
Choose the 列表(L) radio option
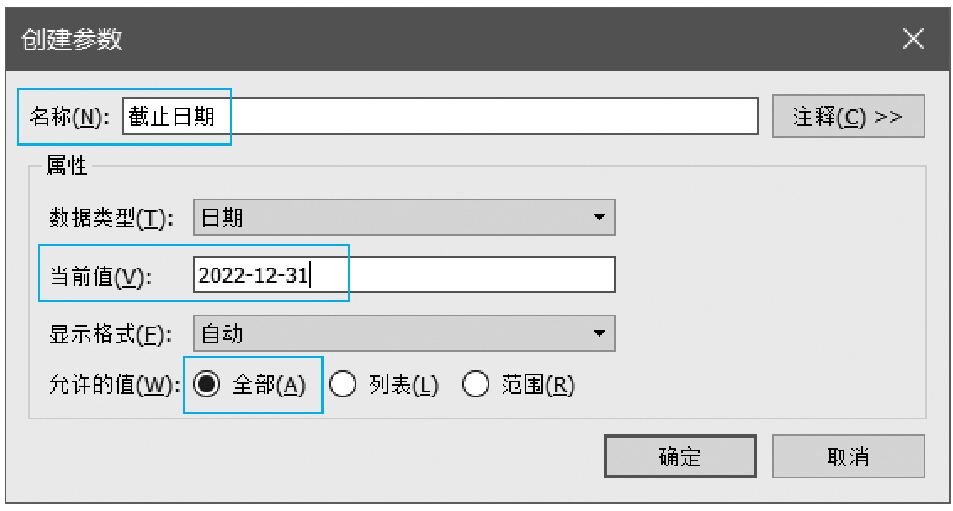point(344,386)
